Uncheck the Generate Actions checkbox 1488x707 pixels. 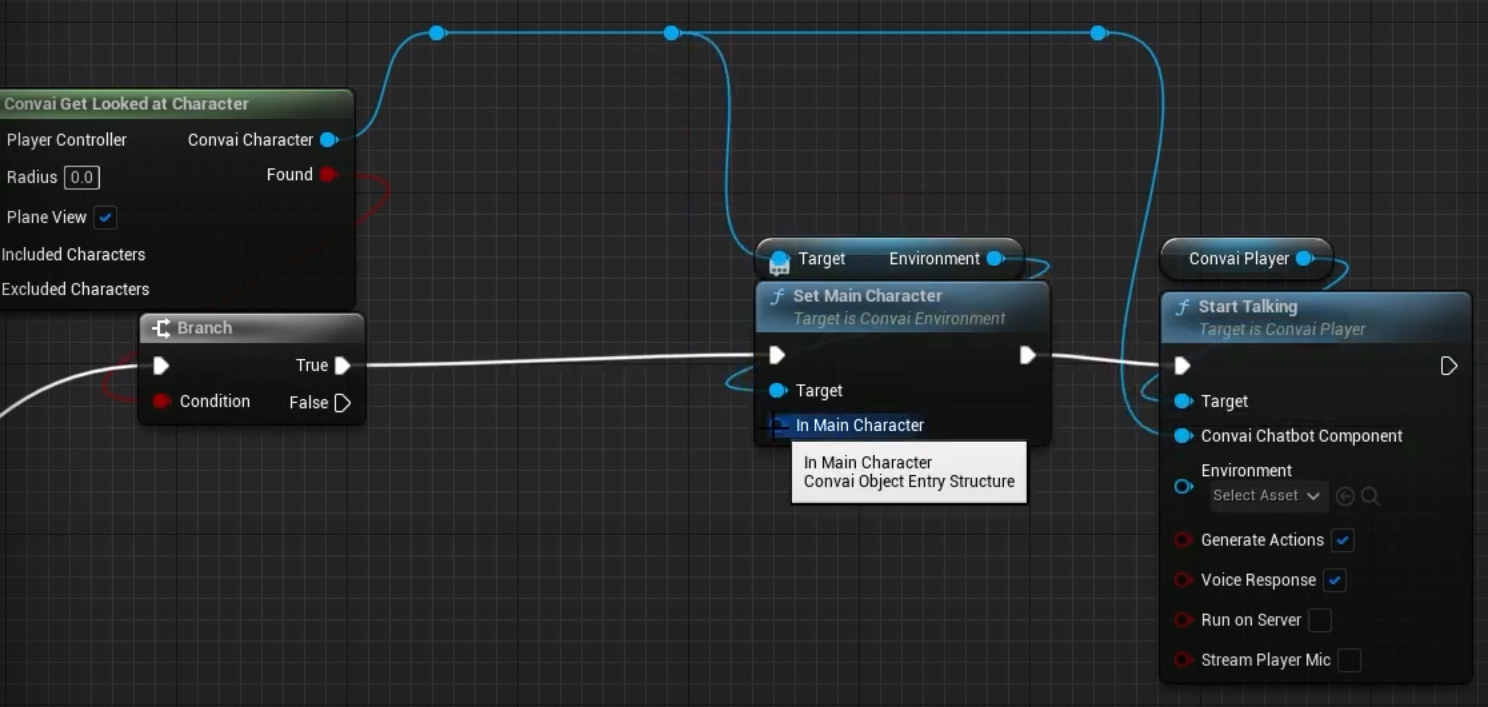point(1343,540)
